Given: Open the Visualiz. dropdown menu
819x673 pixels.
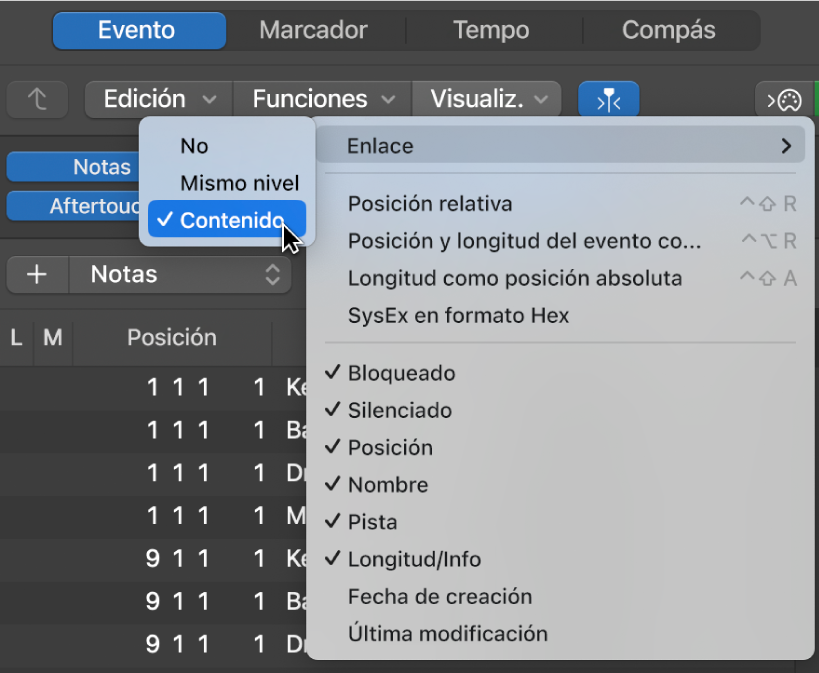Looking at the screenshot, I should pos(488,99).
